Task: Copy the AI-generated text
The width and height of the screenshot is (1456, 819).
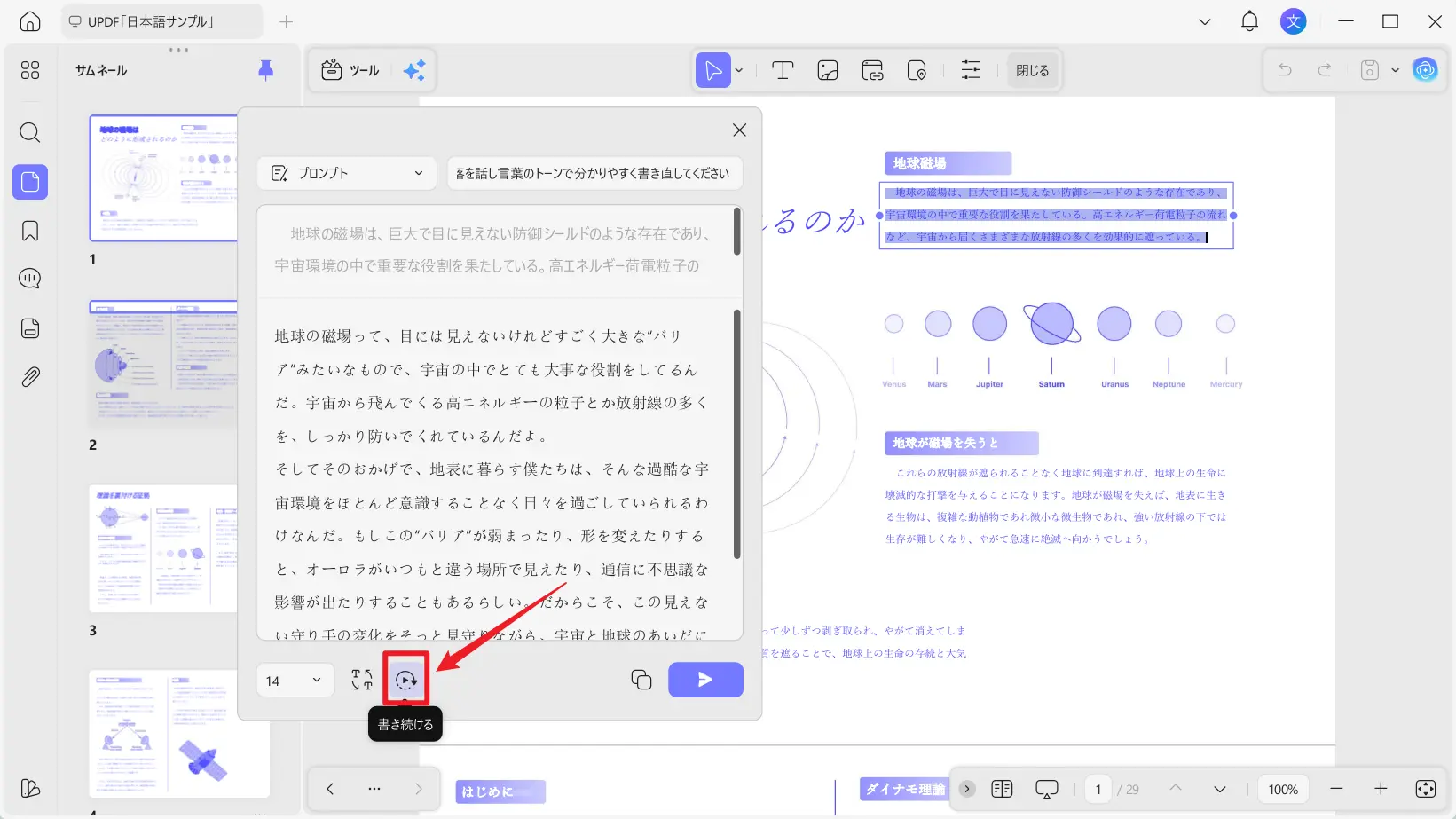Action: point(641,680)
